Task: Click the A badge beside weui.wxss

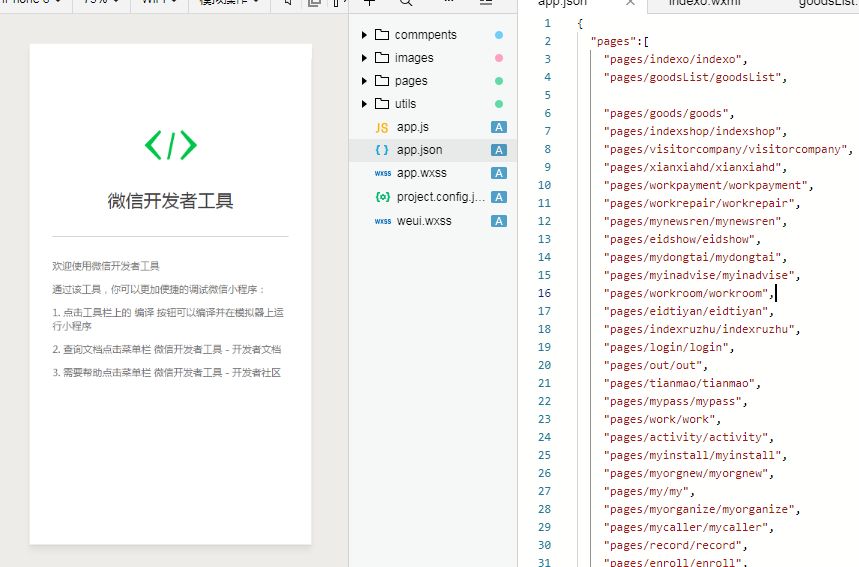Action: pyautogui.click(x=499, y=221)
